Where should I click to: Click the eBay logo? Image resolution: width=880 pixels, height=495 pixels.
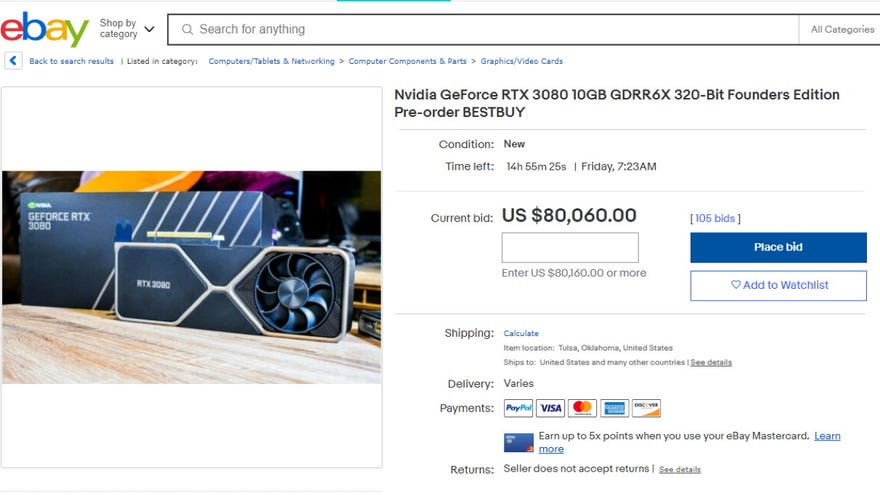click(44, 29)
